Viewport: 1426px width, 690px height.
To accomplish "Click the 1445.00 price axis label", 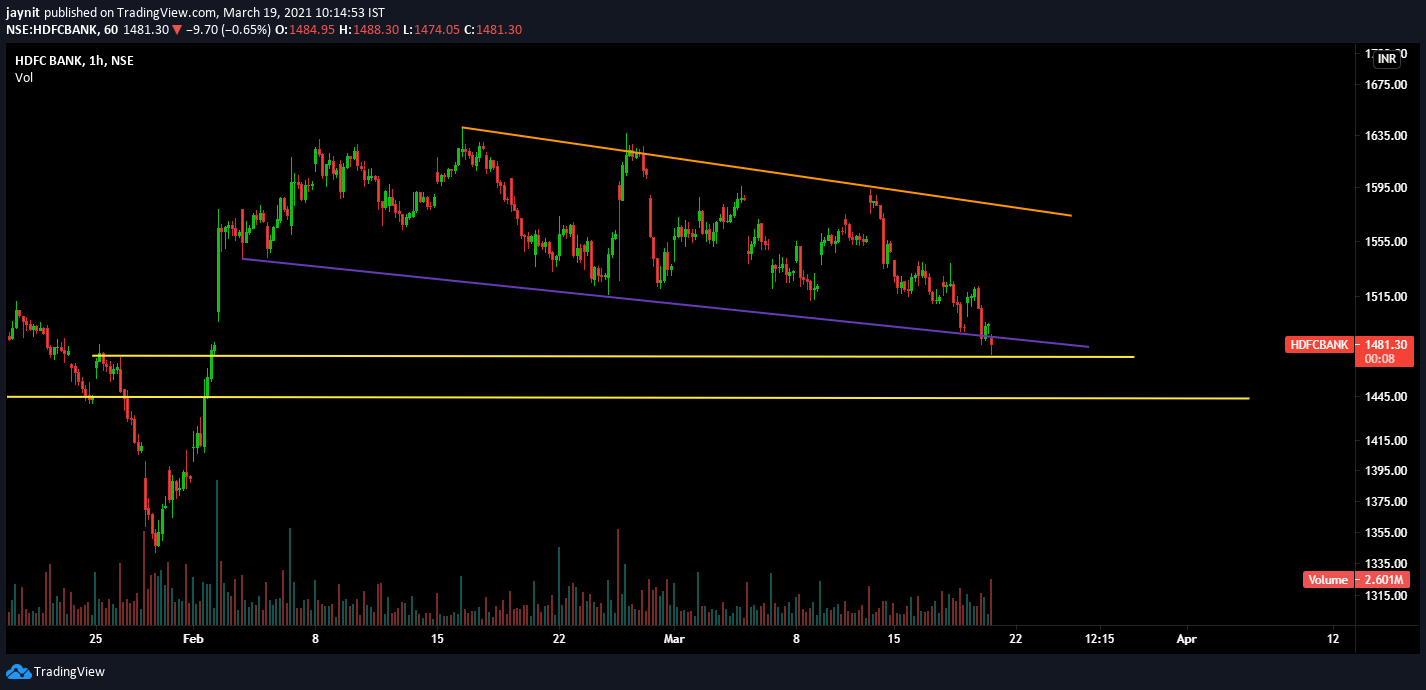I will click(x=1386, y=397).
